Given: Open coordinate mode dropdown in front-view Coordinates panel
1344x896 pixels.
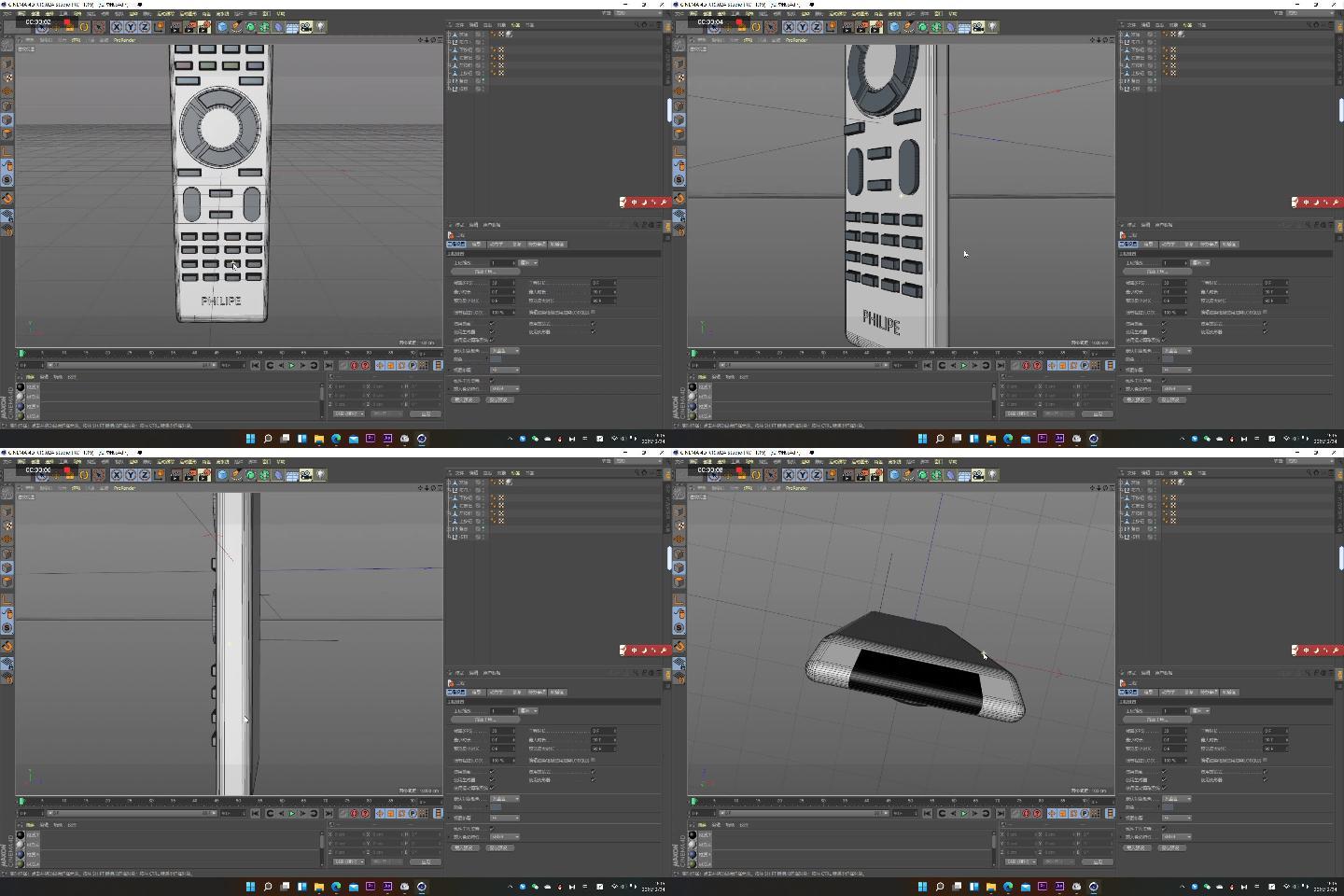Looking at the screenshot, I should pos(348,413).
